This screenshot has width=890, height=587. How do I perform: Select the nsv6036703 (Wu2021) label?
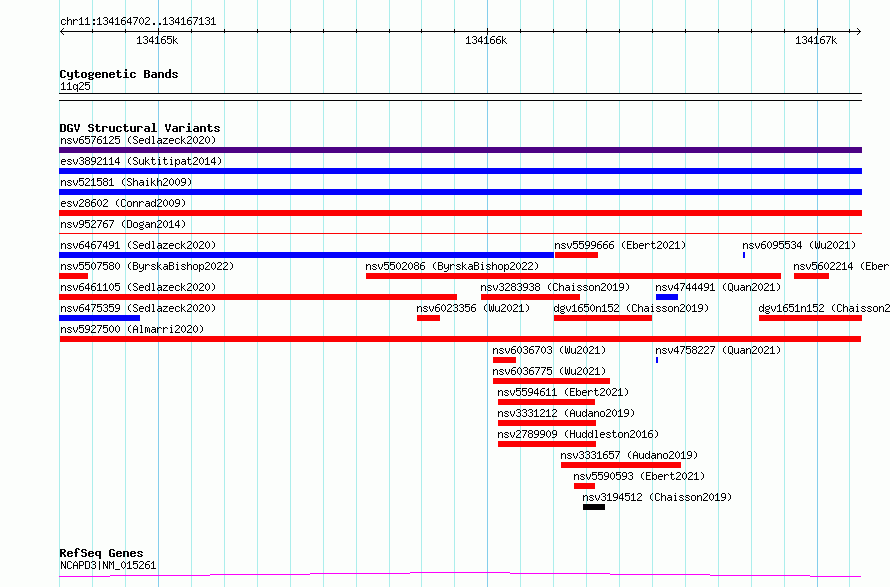click(x=549, y=350)
